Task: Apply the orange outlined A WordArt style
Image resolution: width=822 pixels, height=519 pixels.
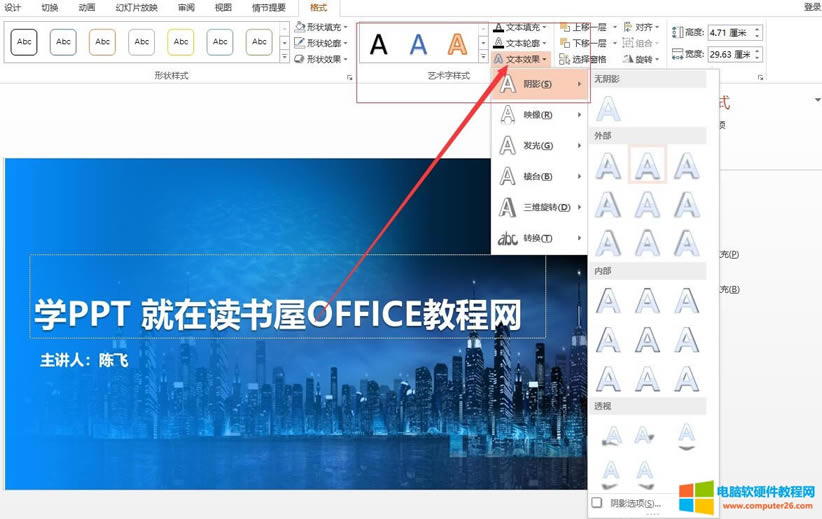Action: click(457, 44)
